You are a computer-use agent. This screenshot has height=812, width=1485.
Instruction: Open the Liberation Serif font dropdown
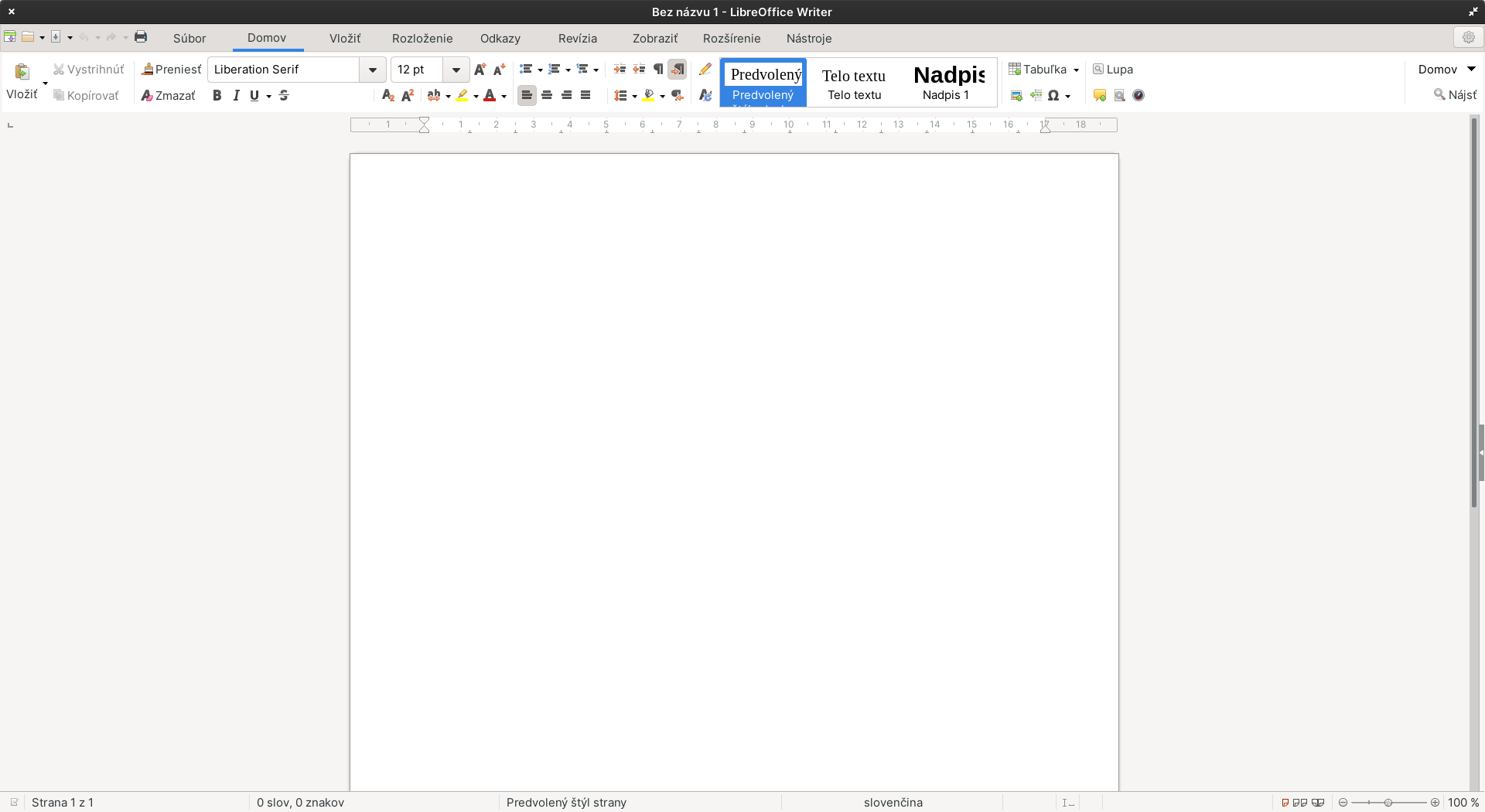373,70
